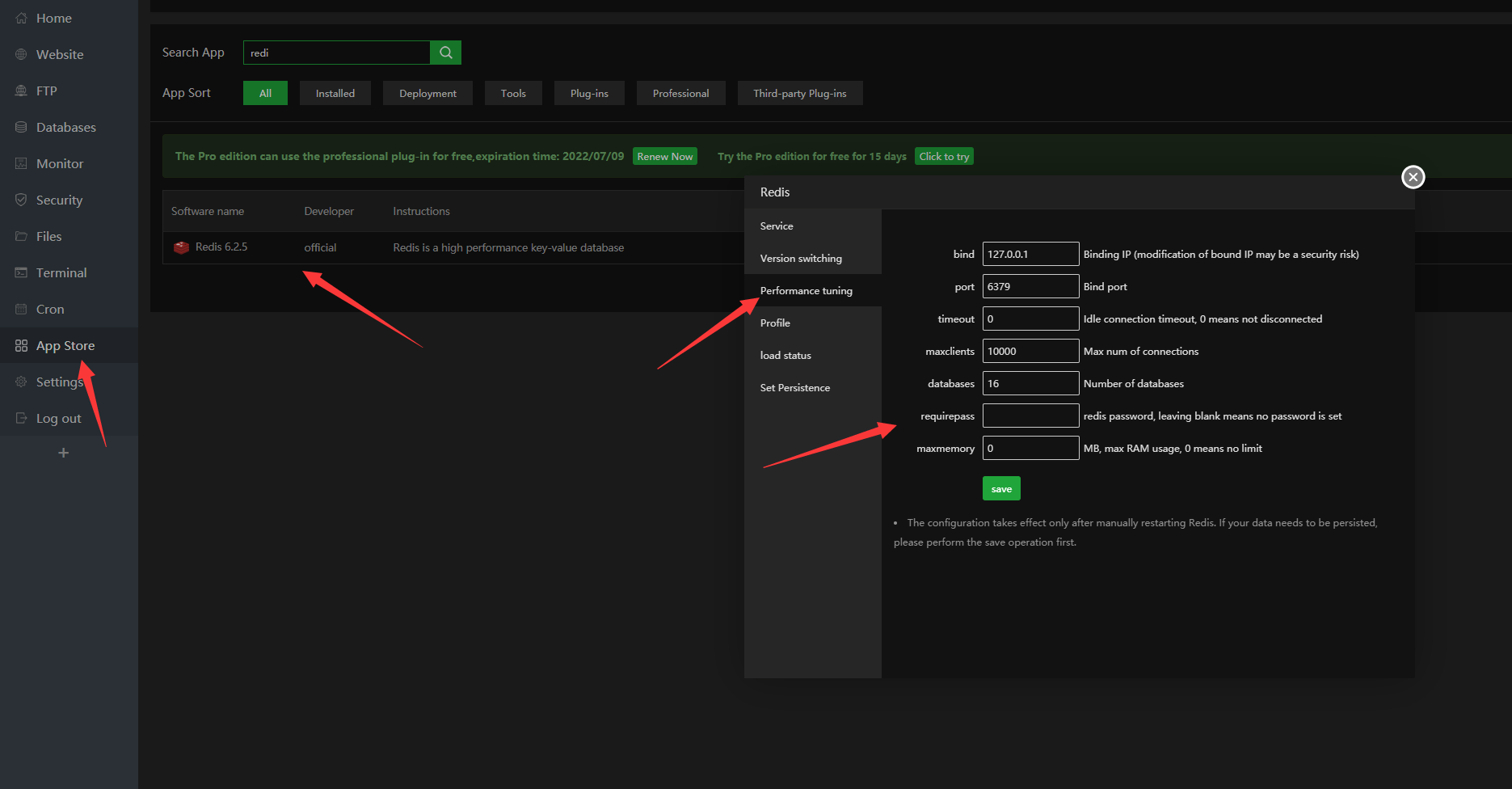Click the search magnifier icon button
The image size is (1512, 789).
(445, 53)
